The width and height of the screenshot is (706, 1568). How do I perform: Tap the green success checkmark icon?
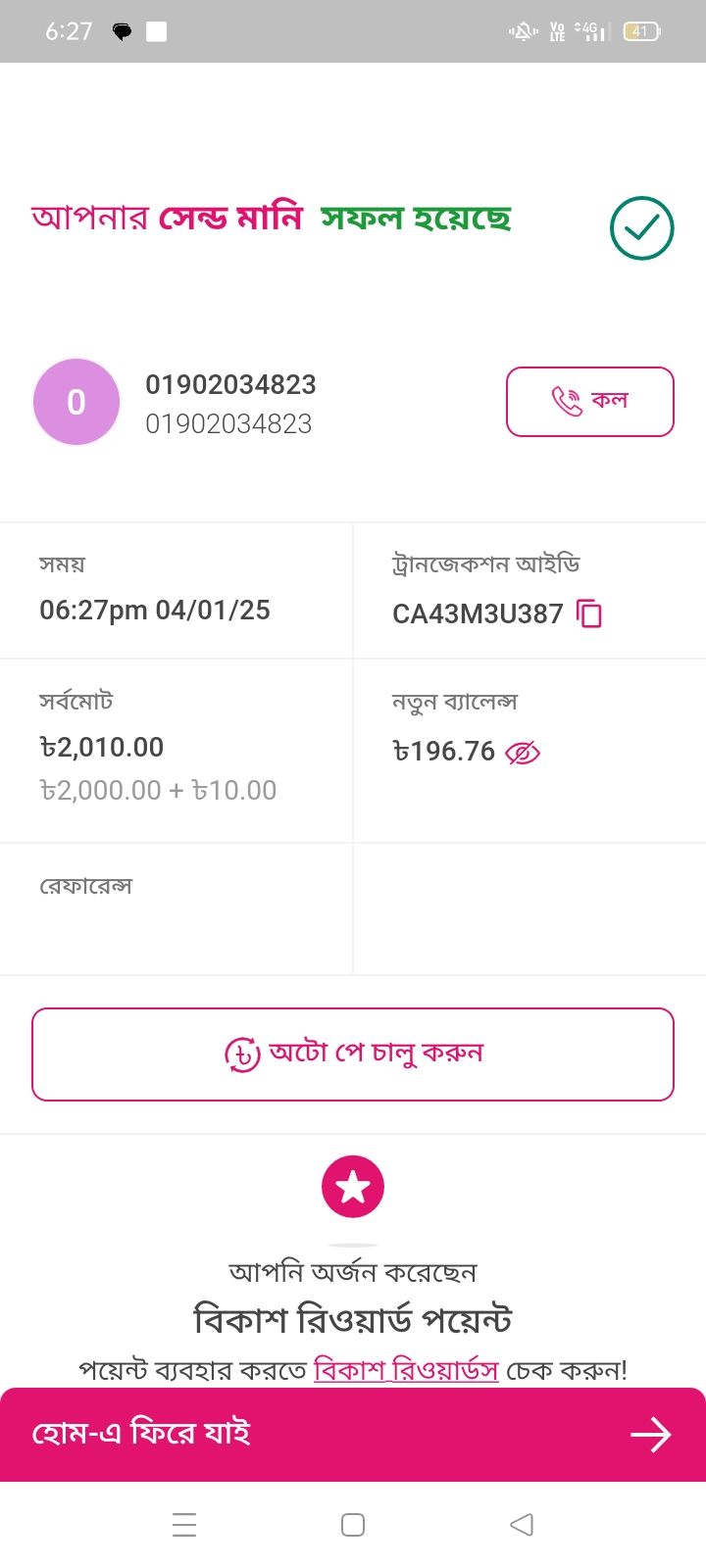[x=641, y=228]
